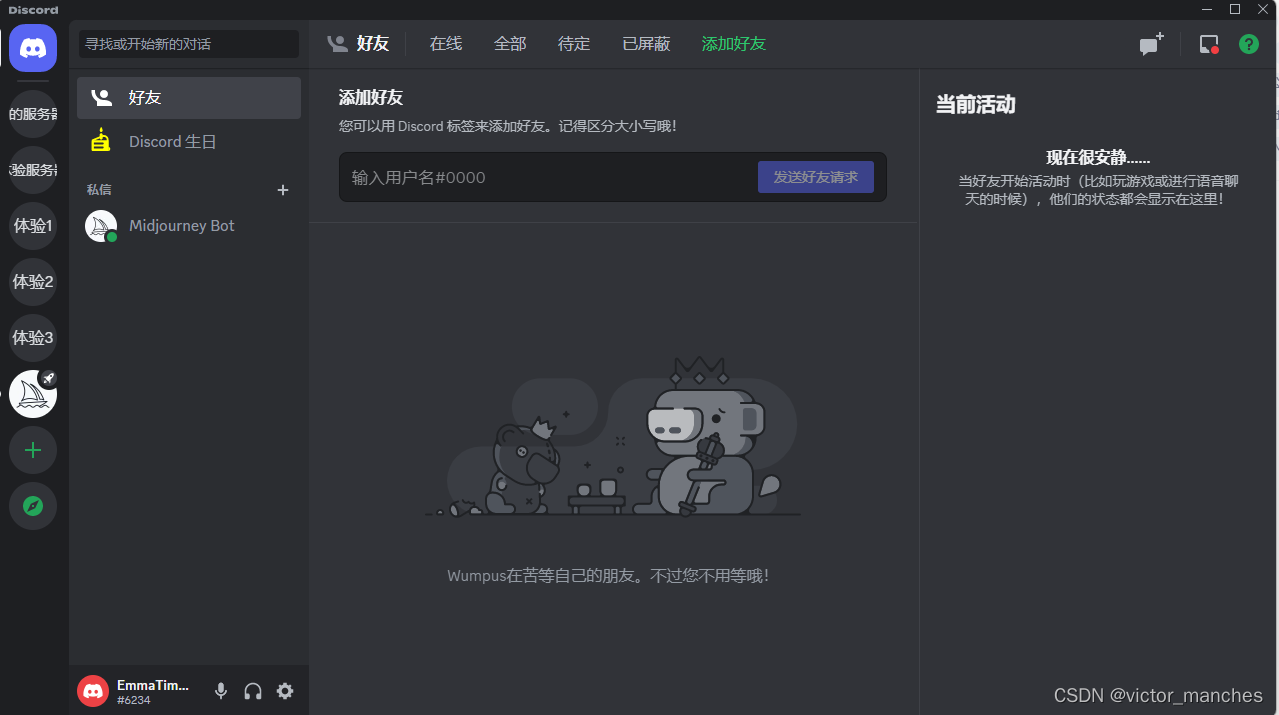Select 好友 in the sidebar

[189, 98]
